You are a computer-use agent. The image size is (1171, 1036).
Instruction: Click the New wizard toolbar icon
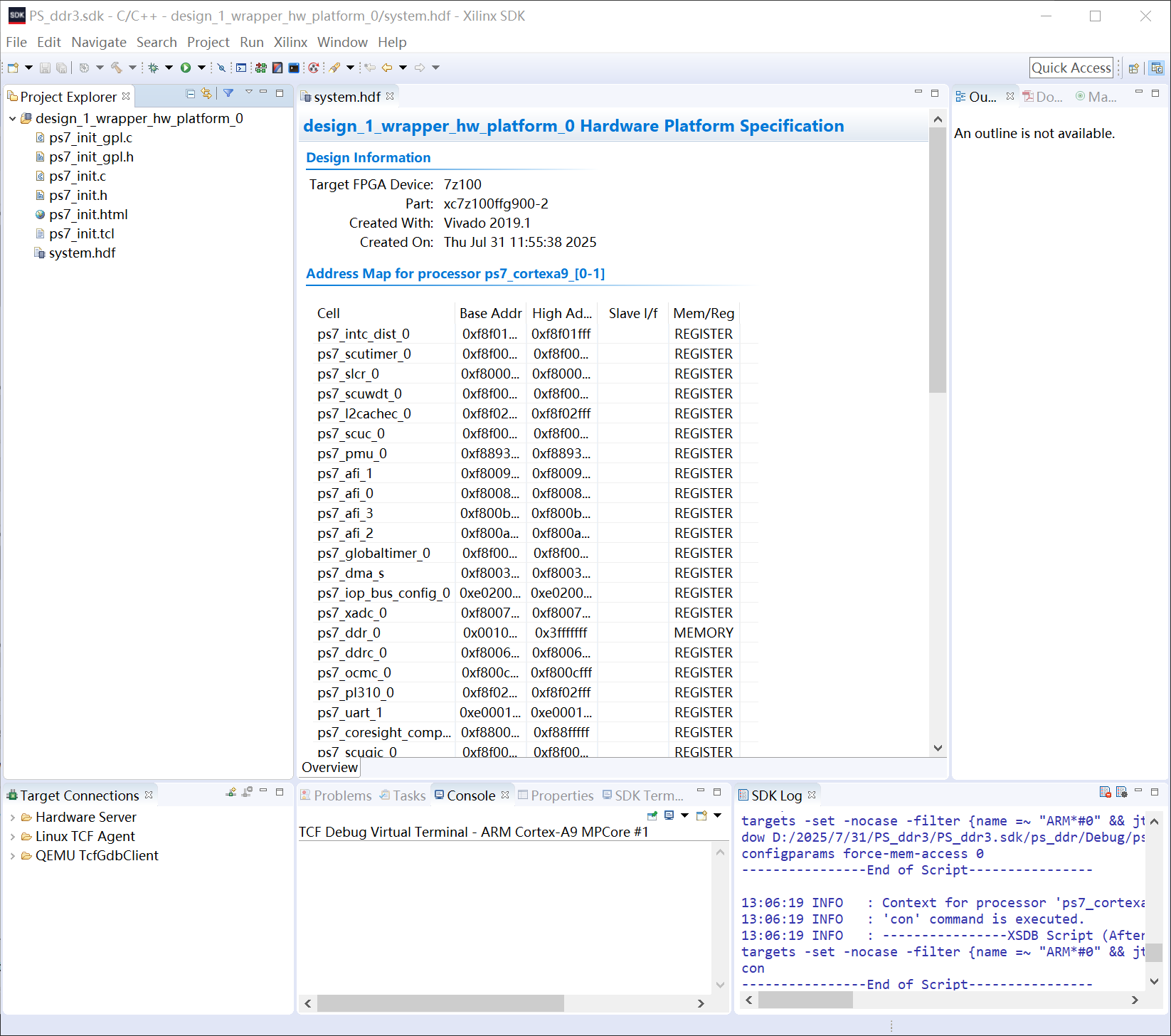[x=13, y=68]
